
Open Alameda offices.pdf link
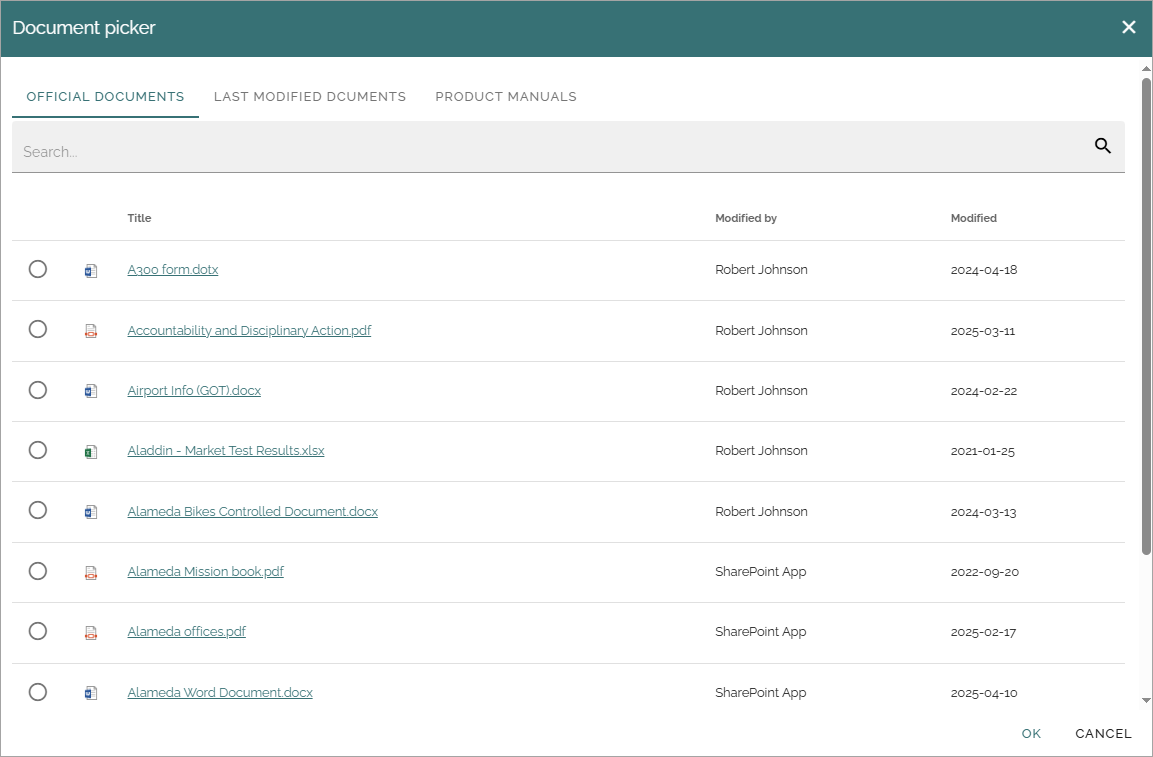187,632
